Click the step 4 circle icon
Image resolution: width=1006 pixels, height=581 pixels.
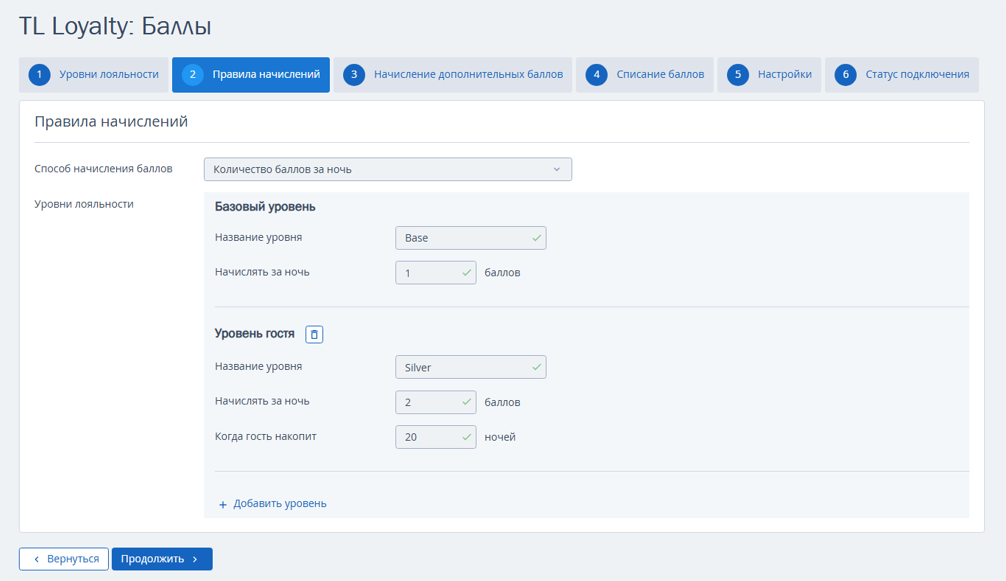pos(596,74)
